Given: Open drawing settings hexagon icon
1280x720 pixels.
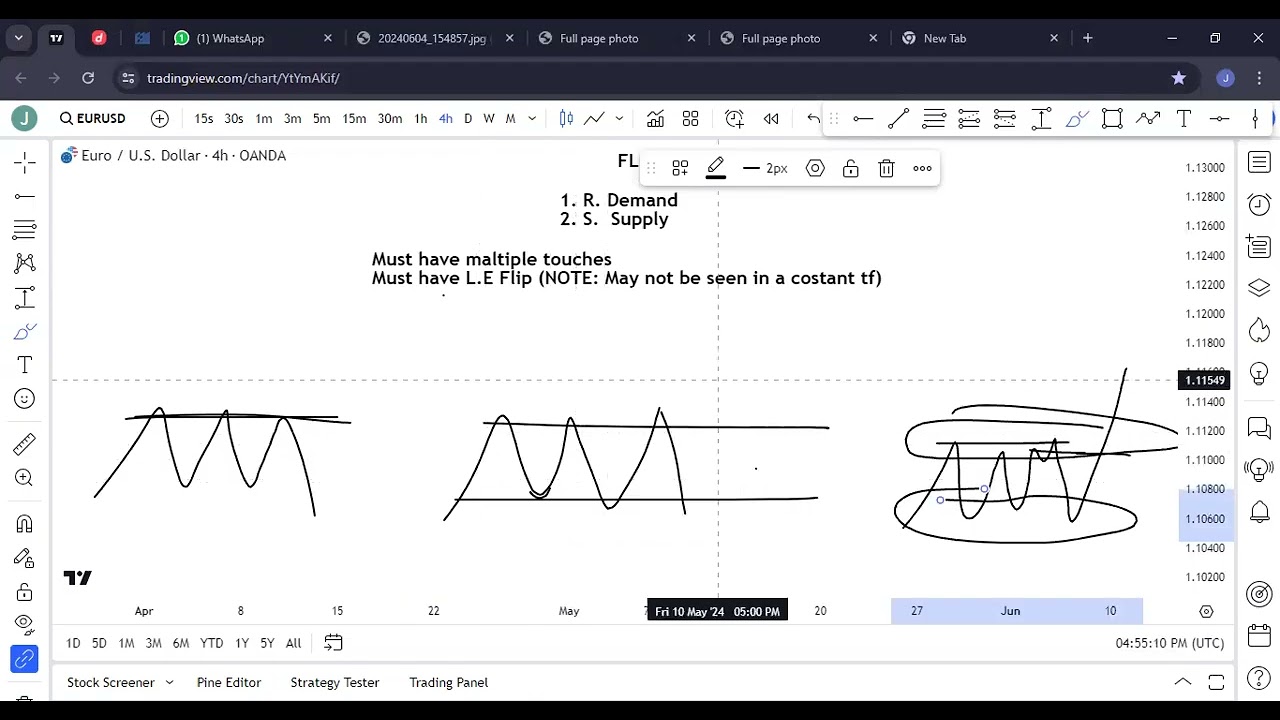Looking at the screenshot, I should coord(815,168).
